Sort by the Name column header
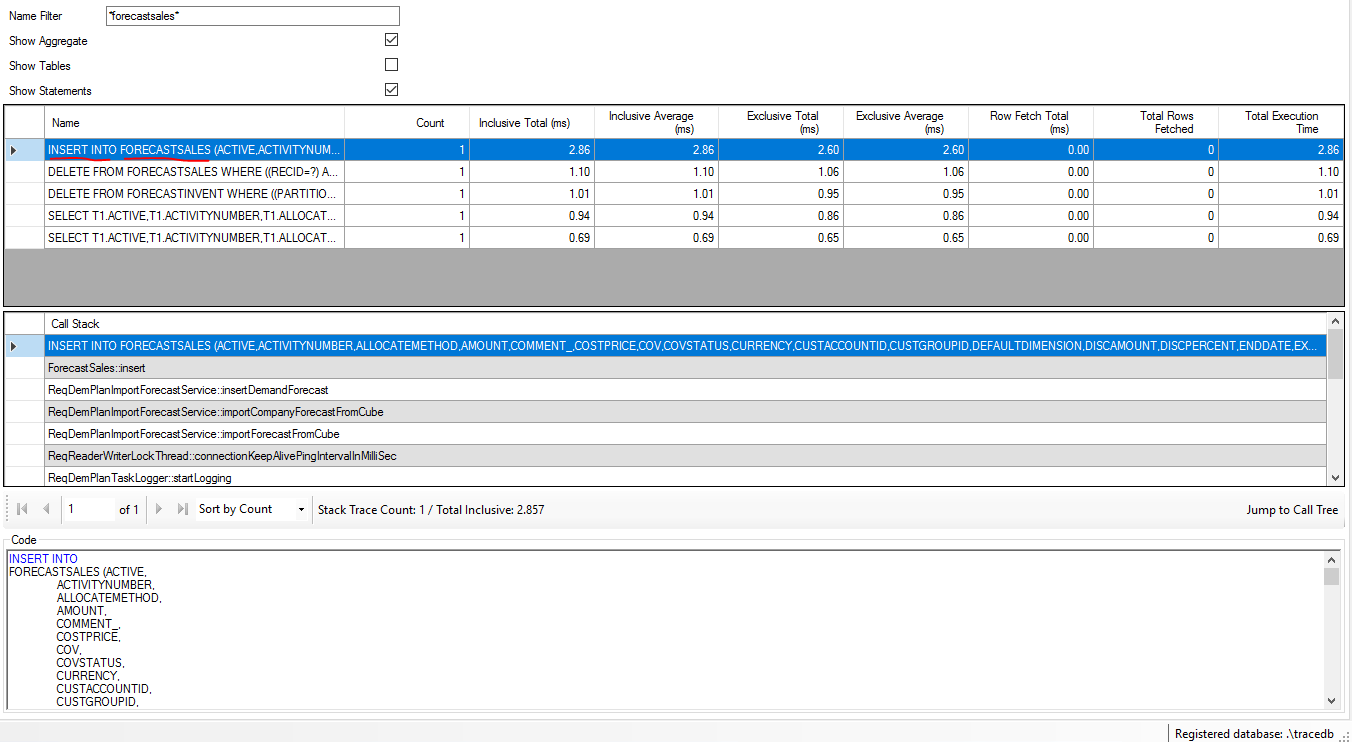The image size is (1352, 742). click(x=195, y=123)
